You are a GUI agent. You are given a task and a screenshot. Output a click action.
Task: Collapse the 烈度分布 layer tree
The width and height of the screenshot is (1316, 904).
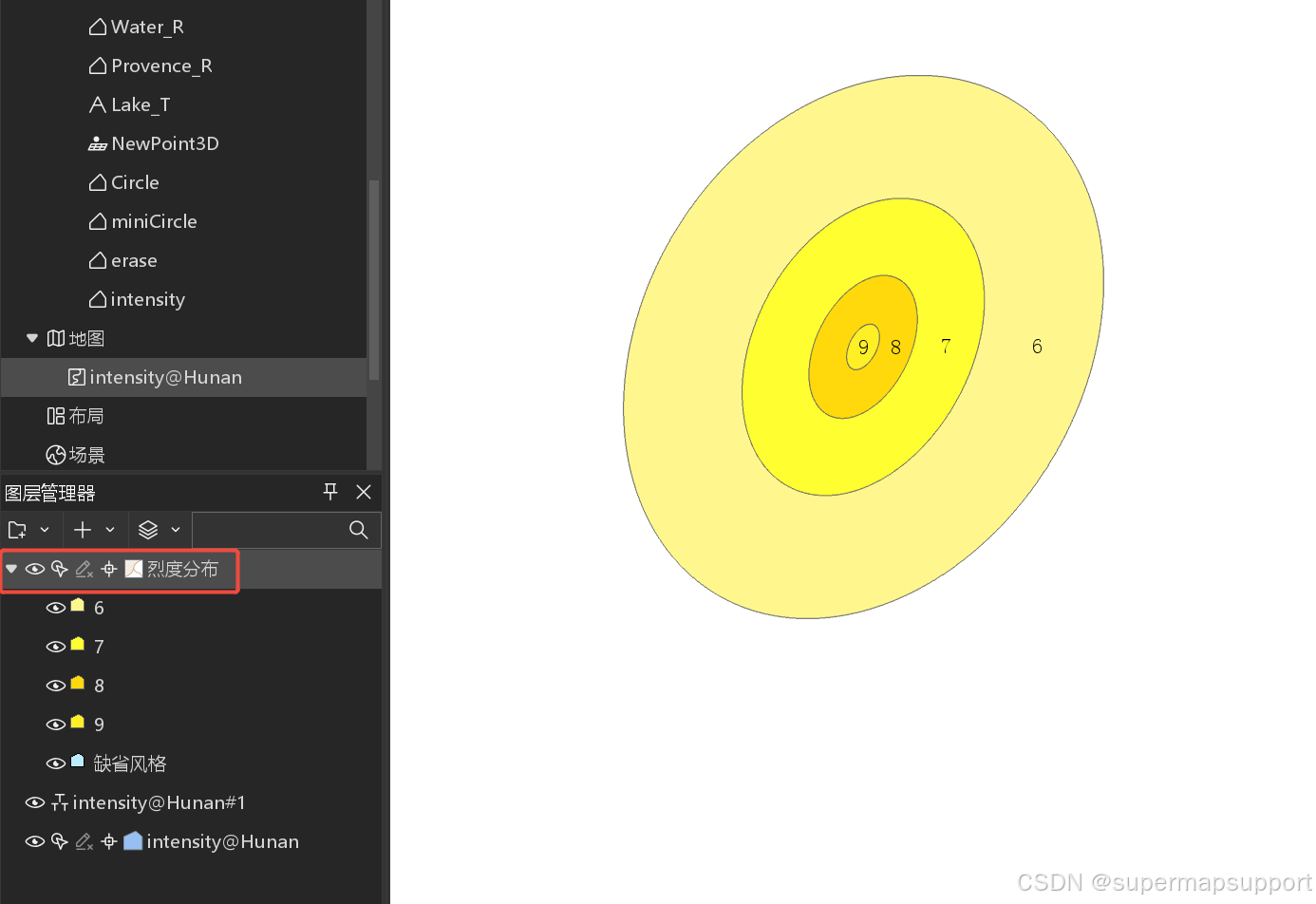tap(11, 569)
